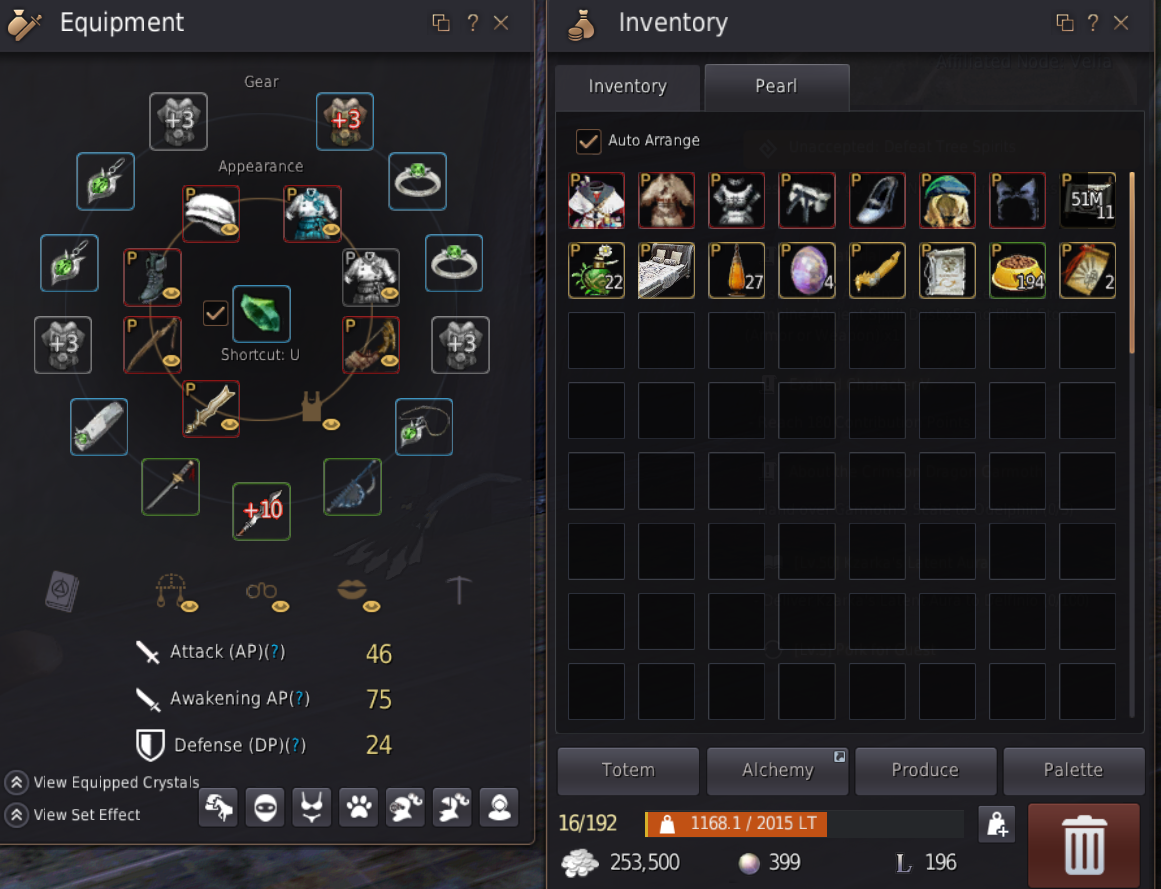Toggle the alchemy stone shortcut checkbox
Image resolution: width=1161 pixels, height=889 pixels.
coord(215,313)
